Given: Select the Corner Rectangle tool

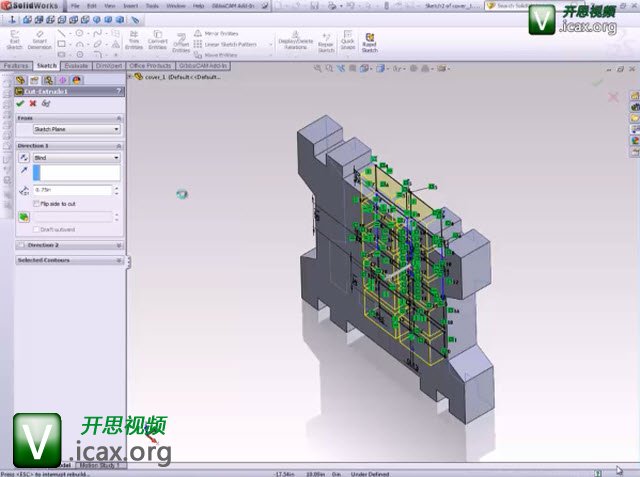Looking at the screenshot, I should (x=61, y=44).
